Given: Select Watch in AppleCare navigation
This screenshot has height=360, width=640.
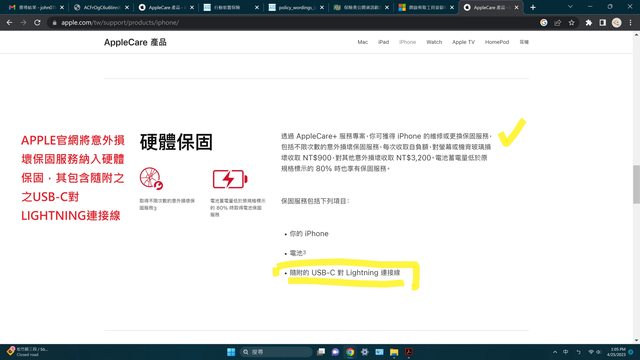Looking at the screenshot, I should (x=434, y=42).
